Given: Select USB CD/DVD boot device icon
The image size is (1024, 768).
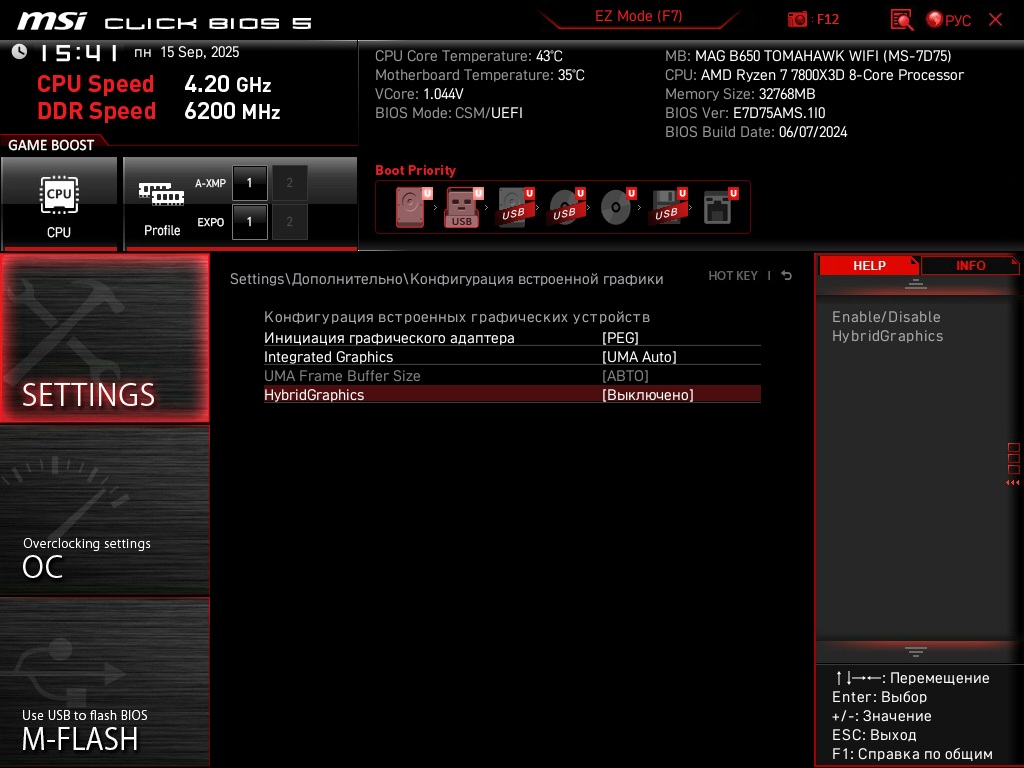Looking at the screenshot, I should tap(566, 207).
